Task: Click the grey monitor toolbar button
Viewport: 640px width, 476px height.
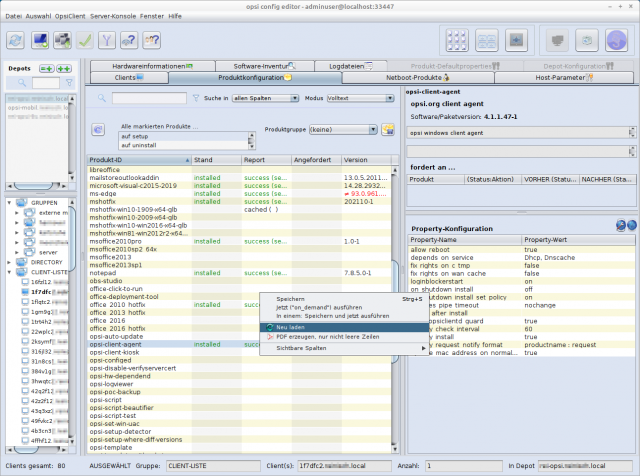Action: point(557,40)
